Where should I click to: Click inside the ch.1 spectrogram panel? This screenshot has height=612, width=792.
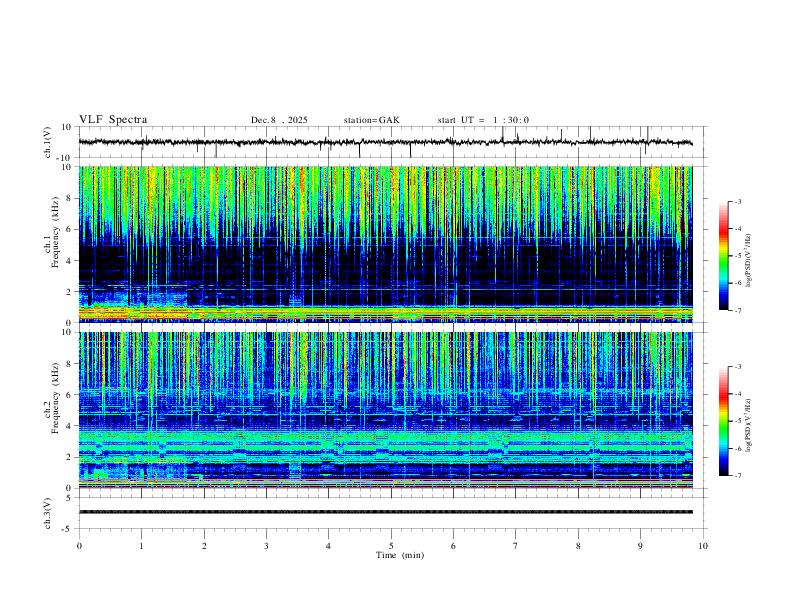(x=386, y=244)
